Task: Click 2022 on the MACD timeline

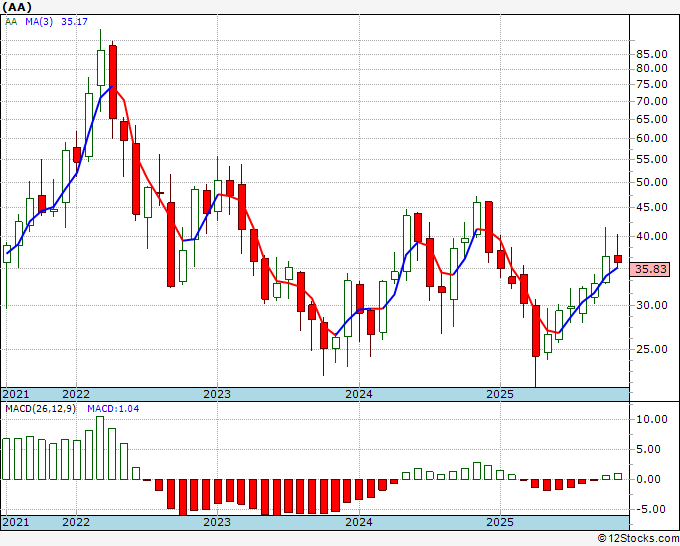Action: tap(76, 522)
